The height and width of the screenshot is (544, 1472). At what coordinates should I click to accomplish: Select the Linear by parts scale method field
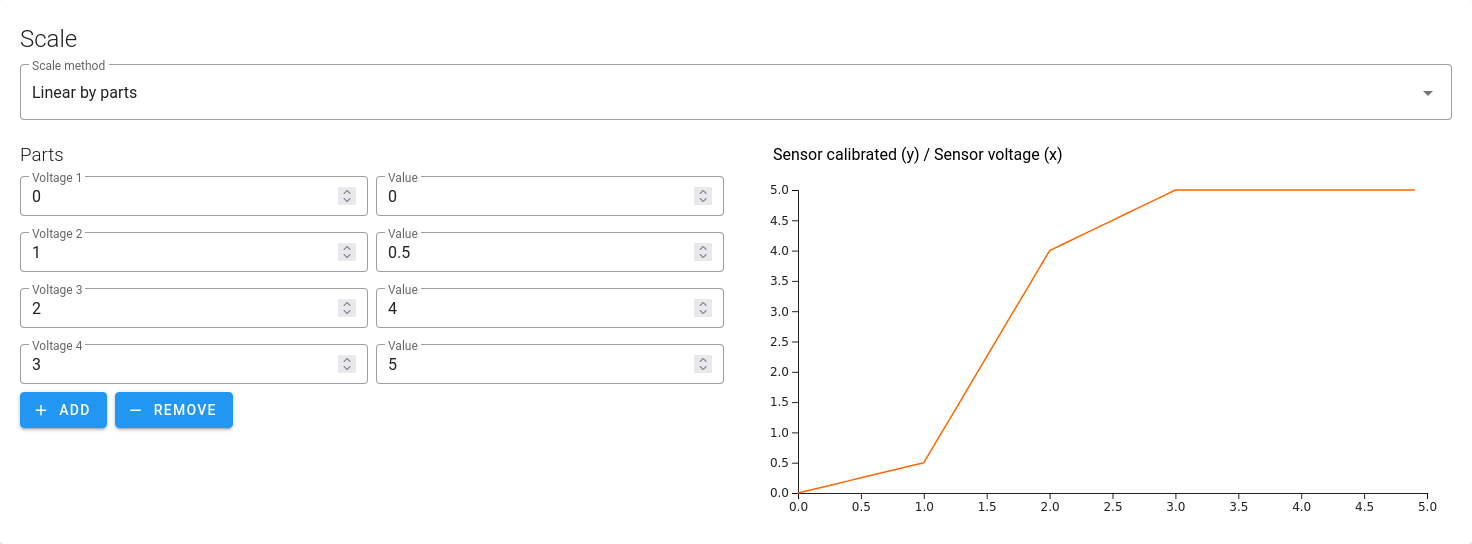(736, 92)
